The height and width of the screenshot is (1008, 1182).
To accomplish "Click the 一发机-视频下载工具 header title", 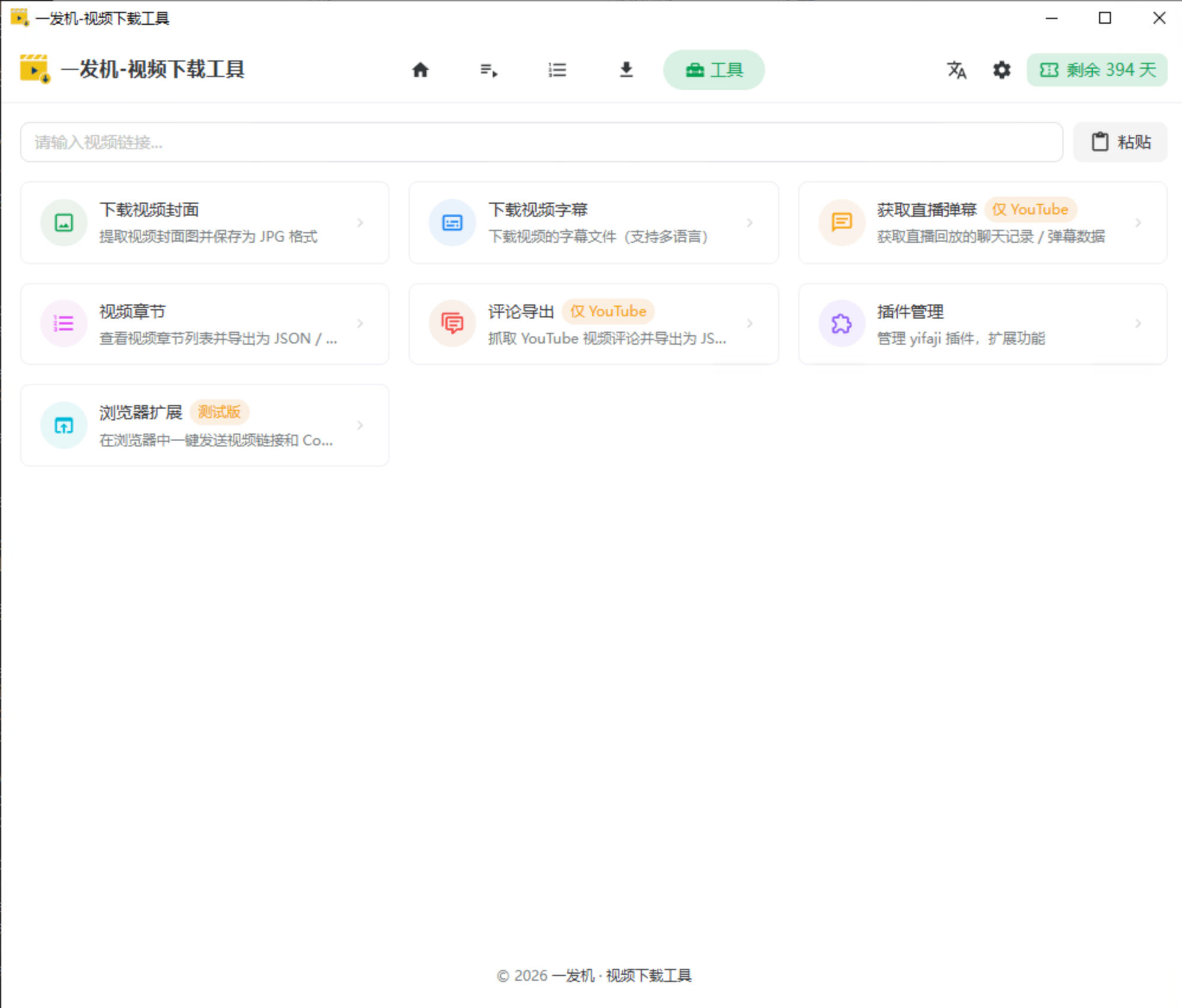I will point(153,69).
